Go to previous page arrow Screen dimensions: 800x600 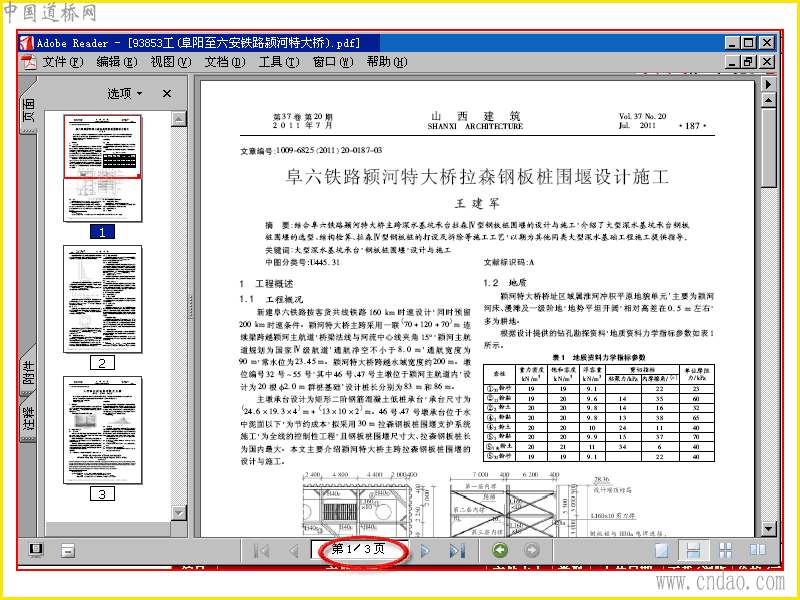(293, 551)
